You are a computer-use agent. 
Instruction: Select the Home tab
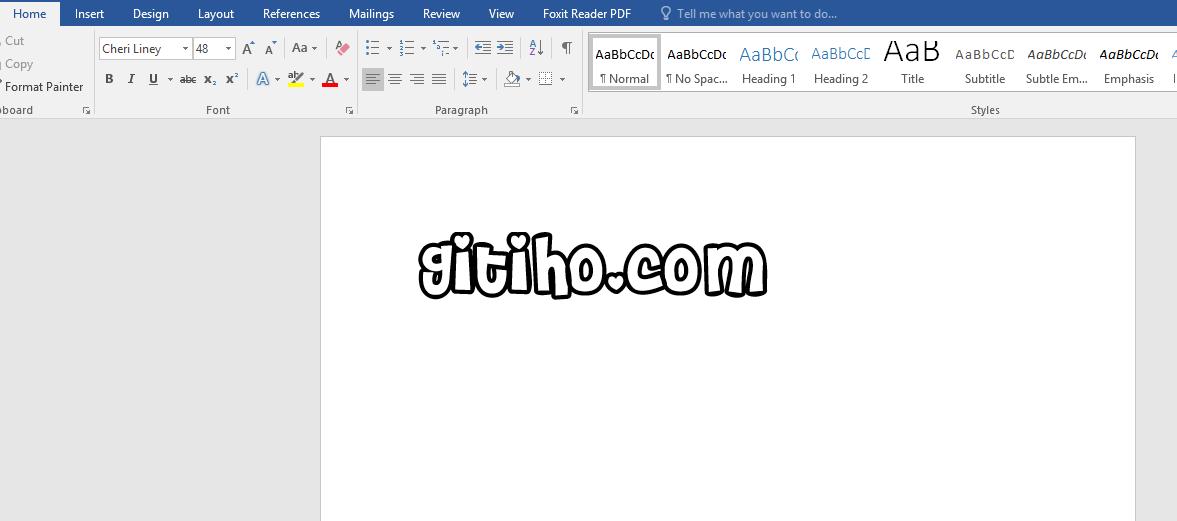[x=29, y=14]
